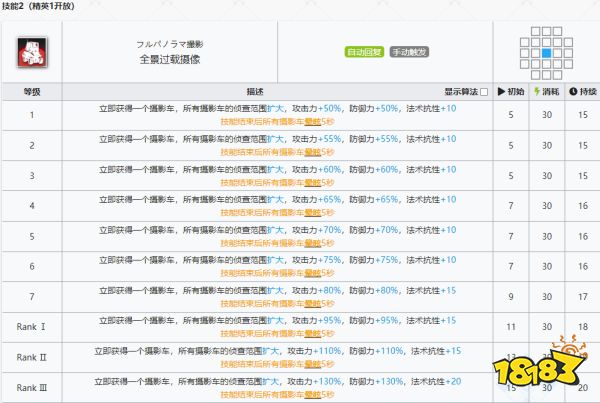Open the 晕眩 link in level 5 row

tap(313, 243)
